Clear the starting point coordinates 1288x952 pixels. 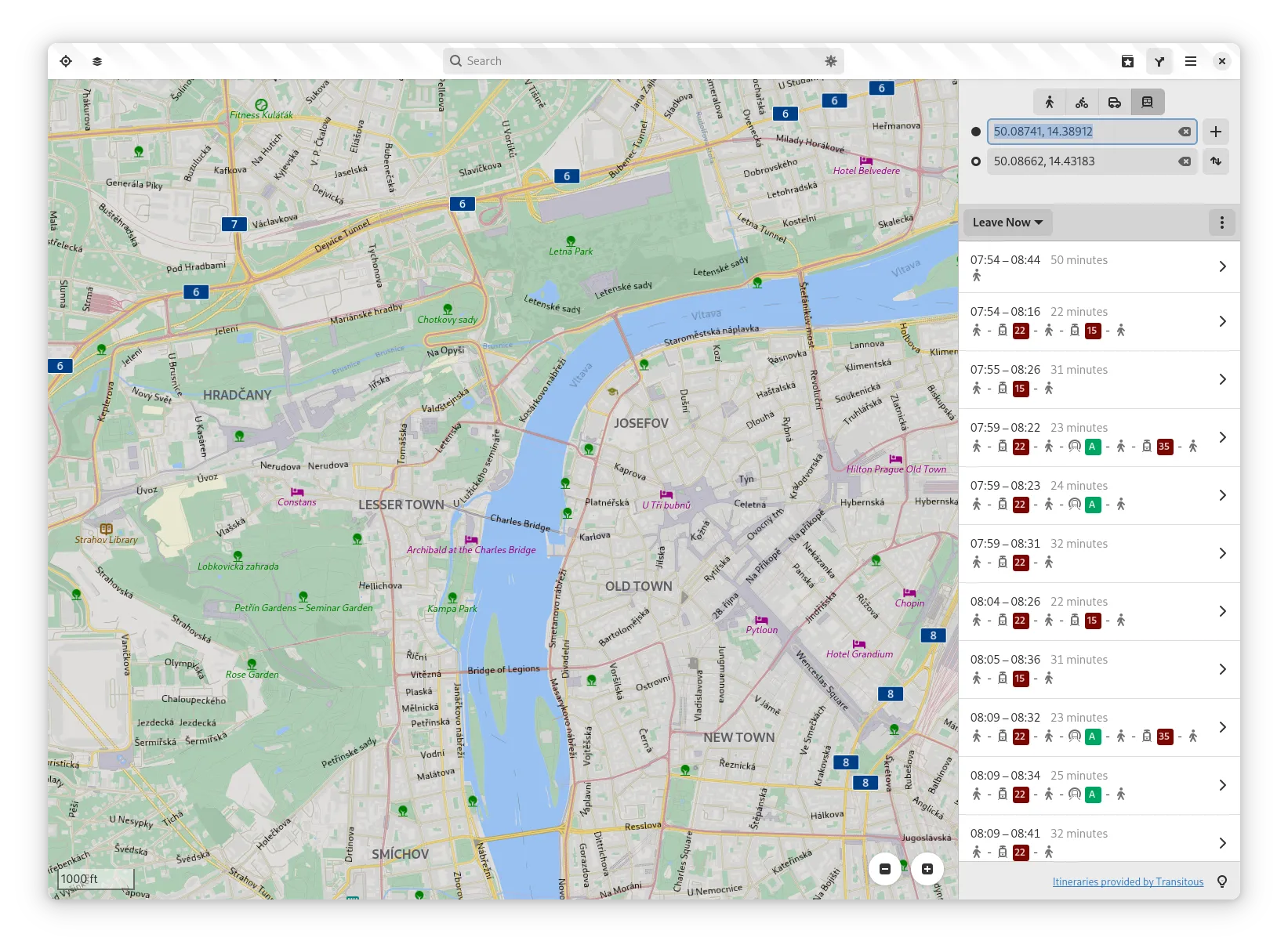1185,132
